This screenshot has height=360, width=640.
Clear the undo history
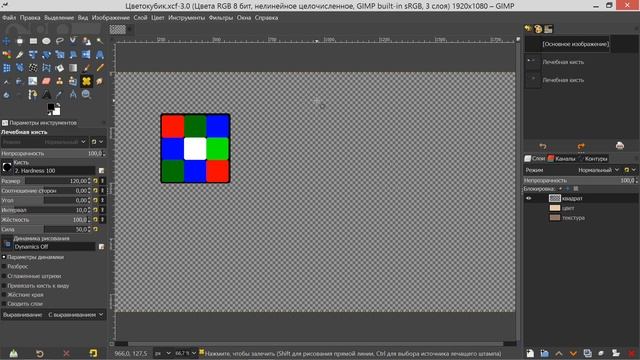click(620, 146)
